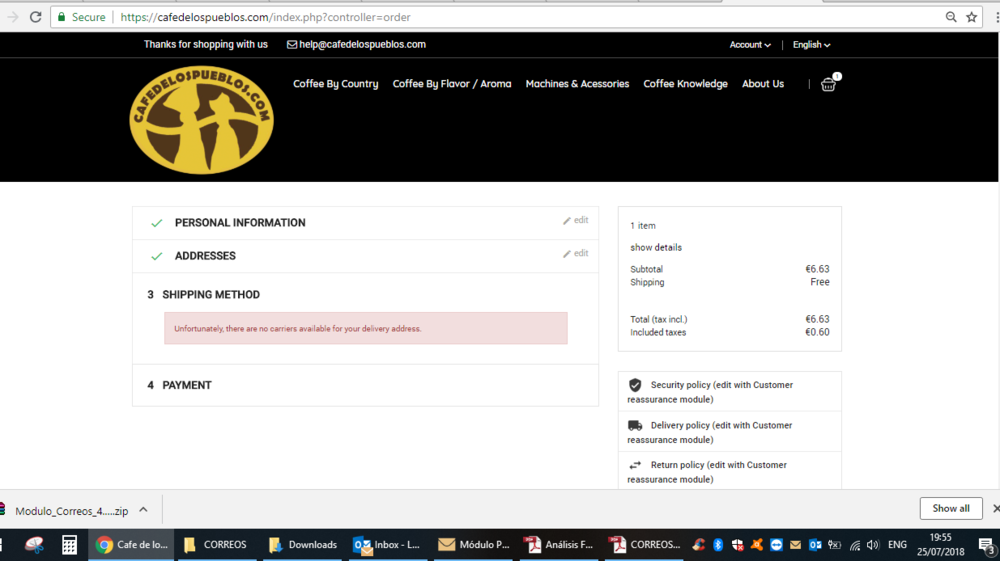Image resolution: width=1000 pixels, height=561 pixels.
Task: Edit the Addresses step
Action: point(575,253)
